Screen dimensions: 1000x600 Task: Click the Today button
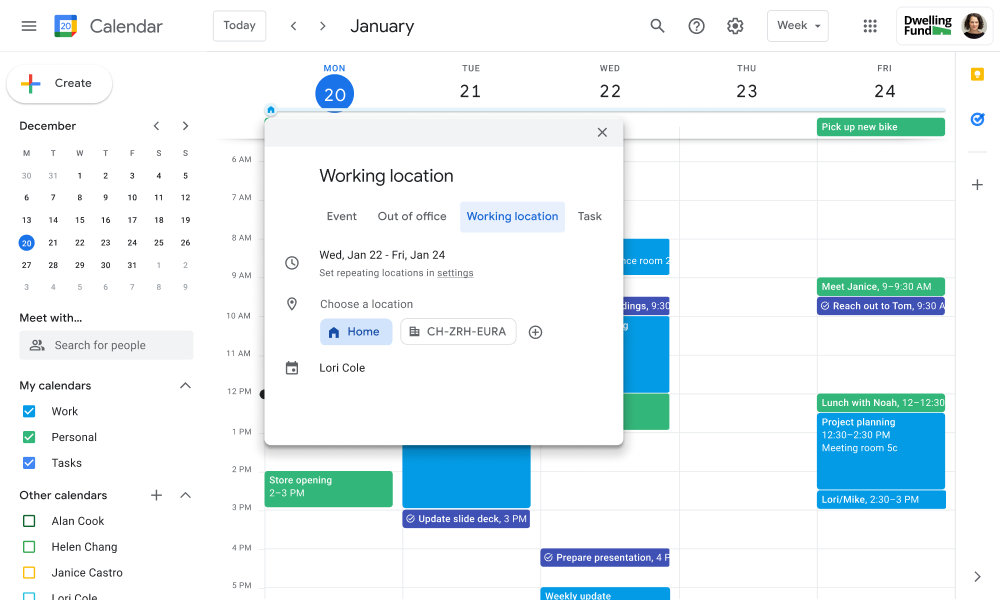pyautogui.click(x=239, y=26)
